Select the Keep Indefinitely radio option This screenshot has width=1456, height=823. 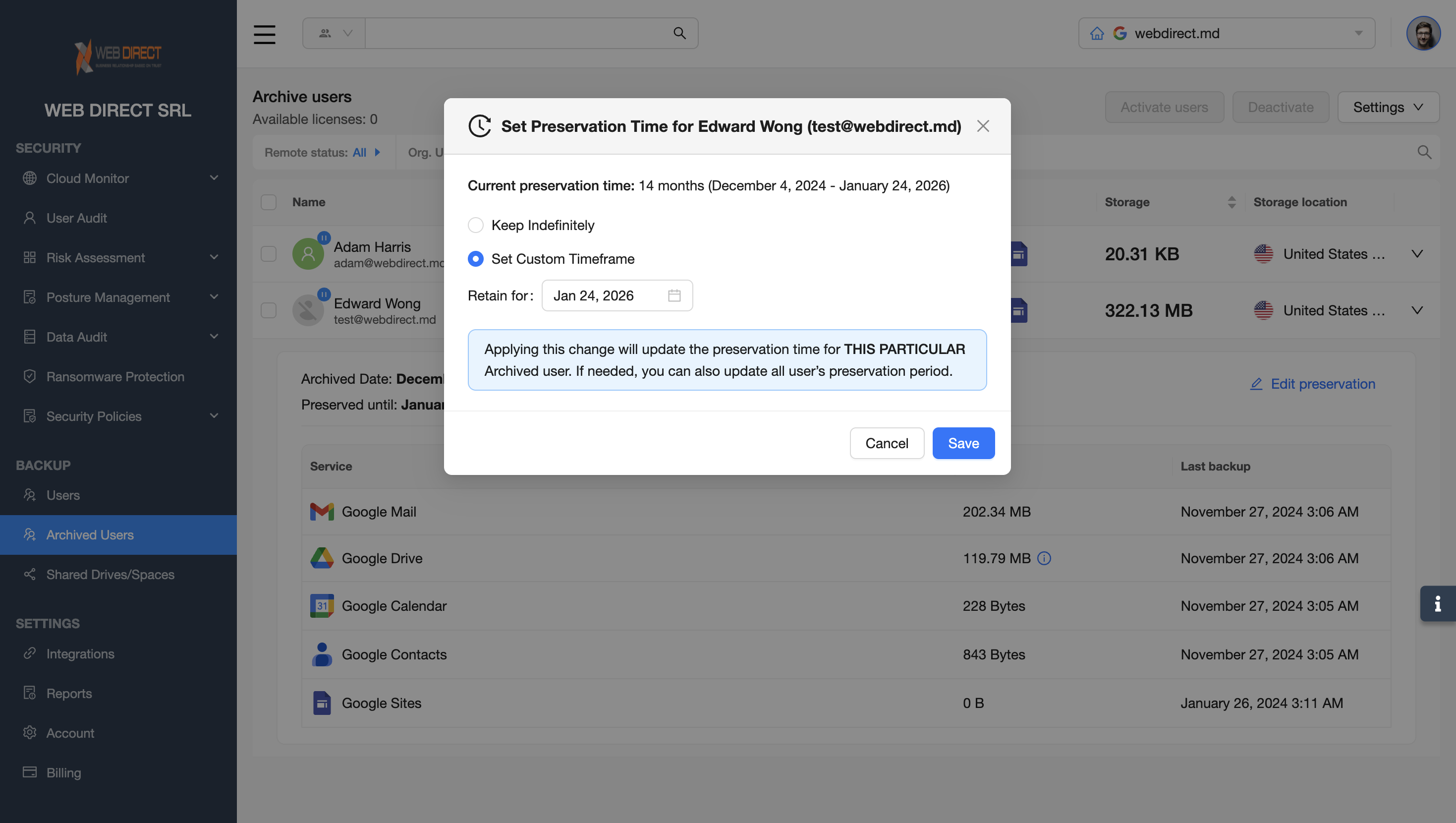click(x=475, y=225)
